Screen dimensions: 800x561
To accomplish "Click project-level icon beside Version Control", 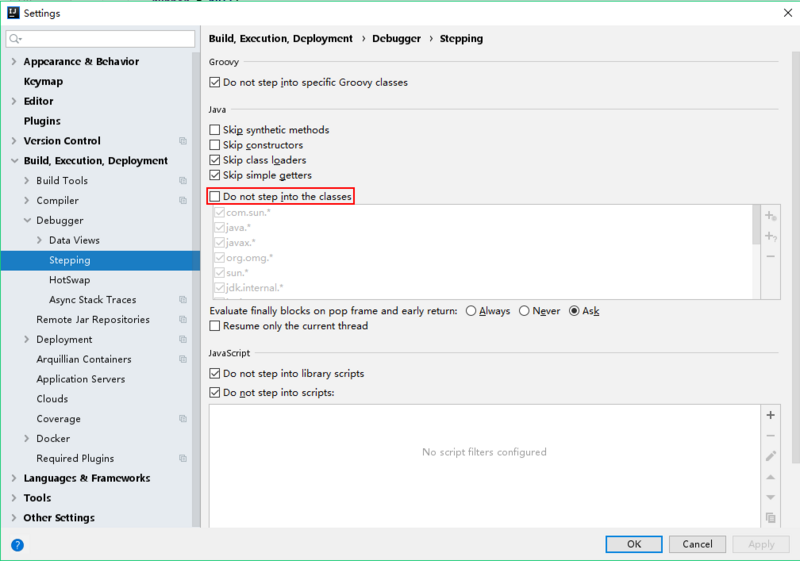I will click(x=183, y=141).
